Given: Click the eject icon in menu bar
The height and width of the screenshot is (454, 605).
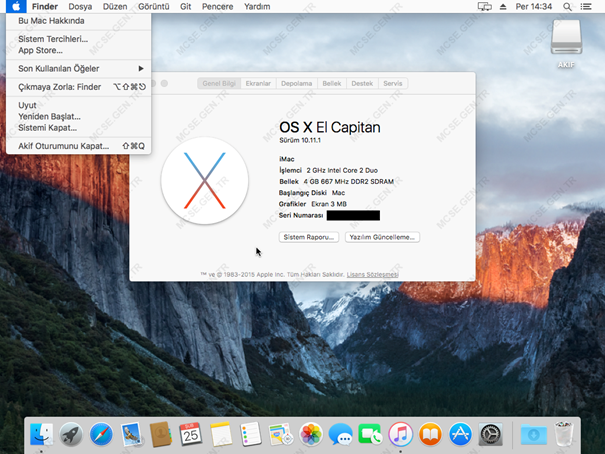Looking at the screenshot, I should pyautogui.click(x=503, y=7).
